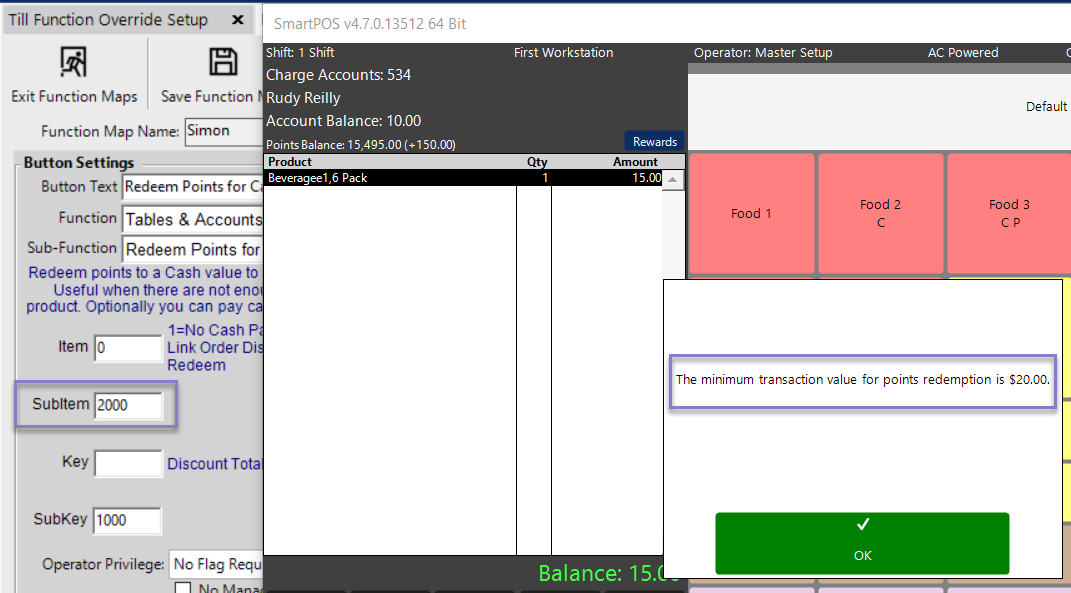
Task: Open the Operator Privilege dropdown
Action: pos(216,564)
